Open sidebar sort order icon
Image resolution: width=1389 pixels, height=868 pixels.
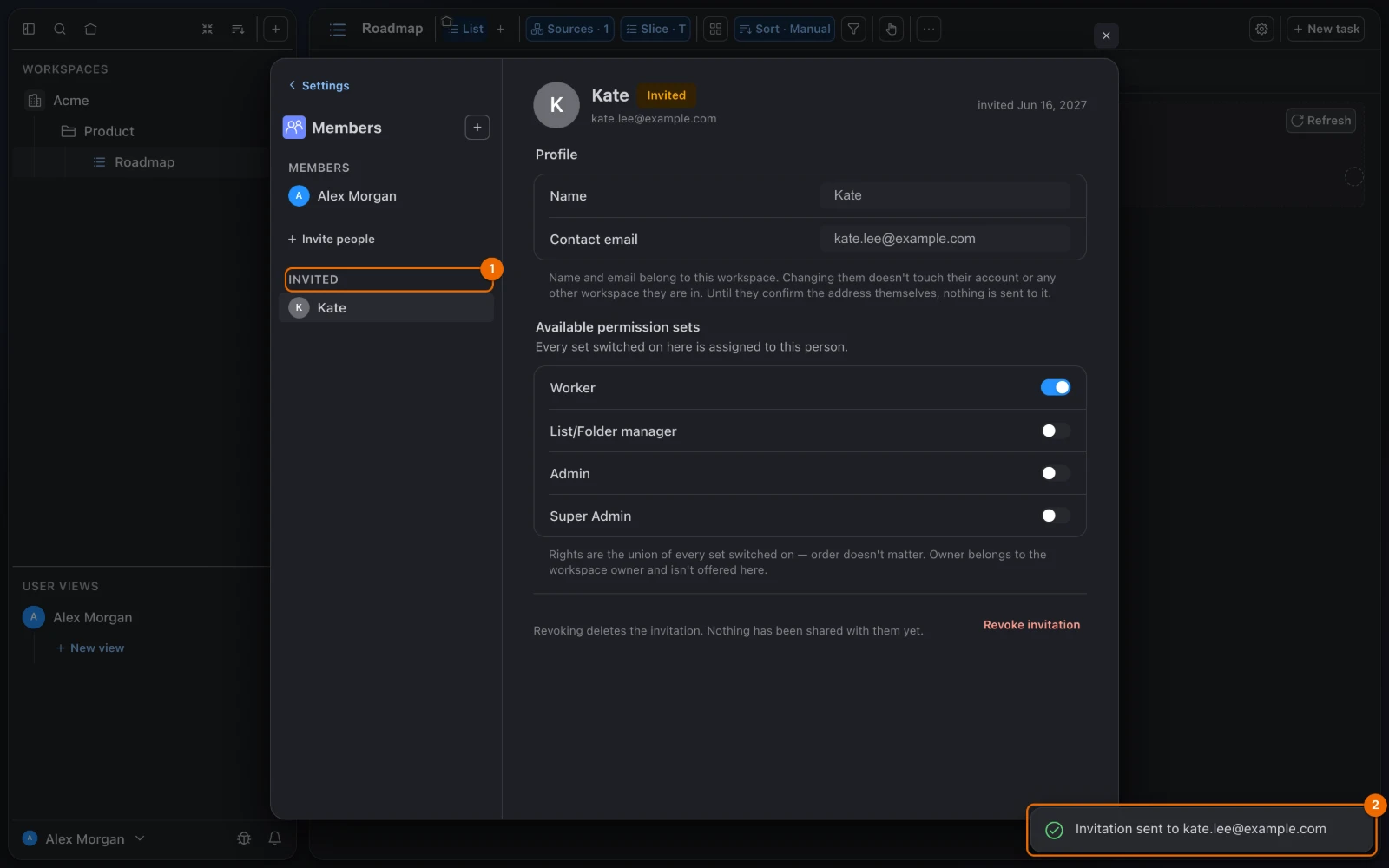238,29
